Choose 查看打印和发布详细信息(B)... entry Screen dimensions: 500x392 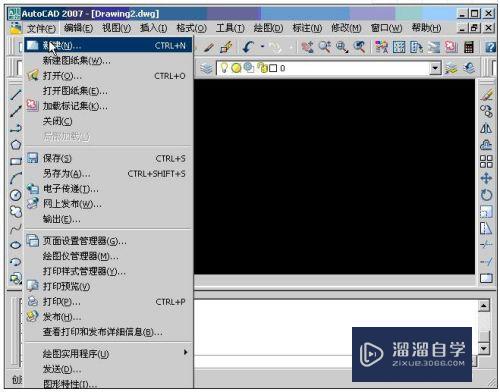coord(108,332)
